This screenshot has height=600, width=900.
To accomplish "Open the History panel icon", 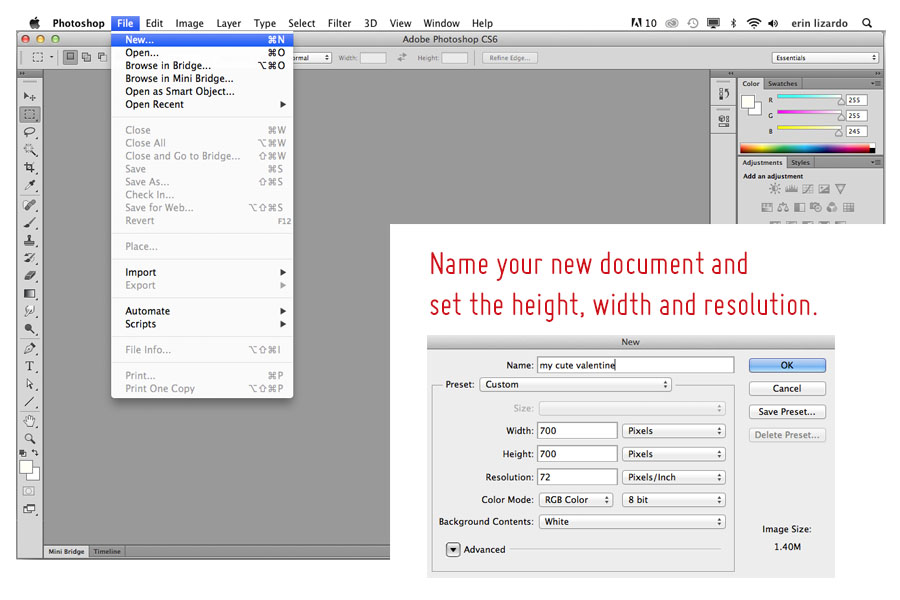I will (724, 94).
